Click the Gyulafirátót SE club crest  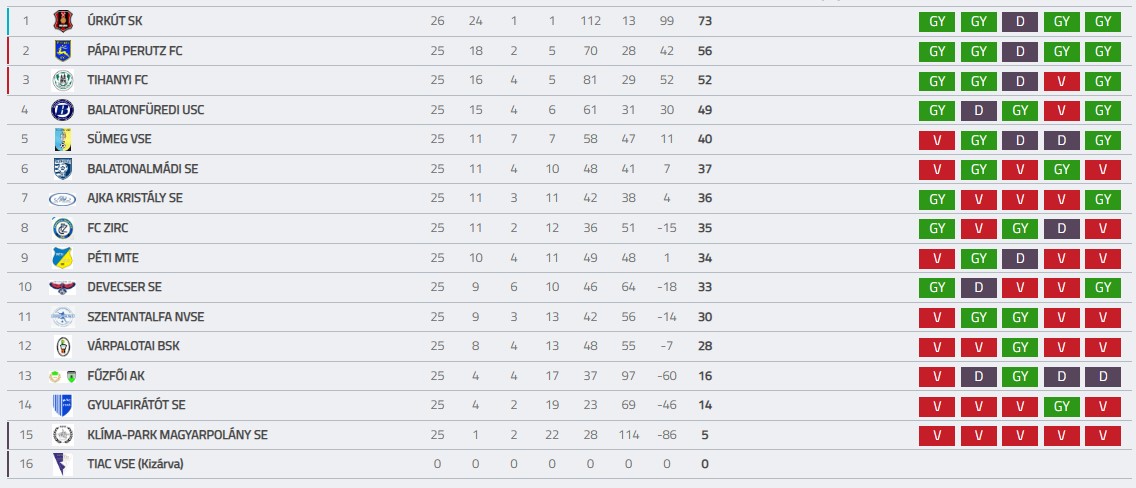click(x=62, y=405)
